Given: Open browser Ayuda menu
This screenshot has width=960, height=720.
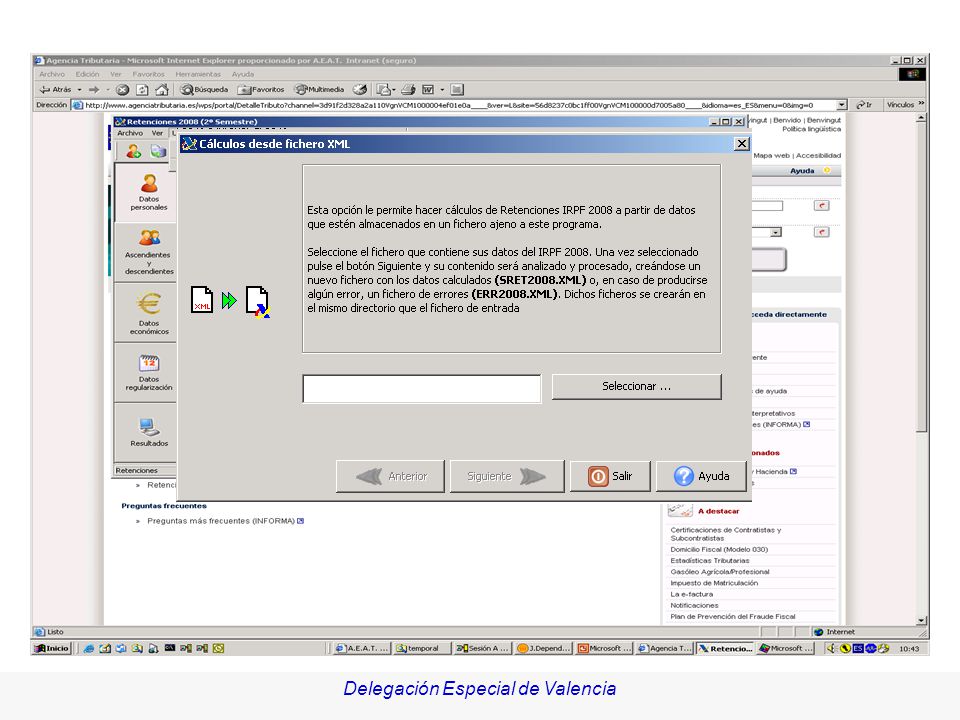Looking at the screenshot, I should click(242, 74).
